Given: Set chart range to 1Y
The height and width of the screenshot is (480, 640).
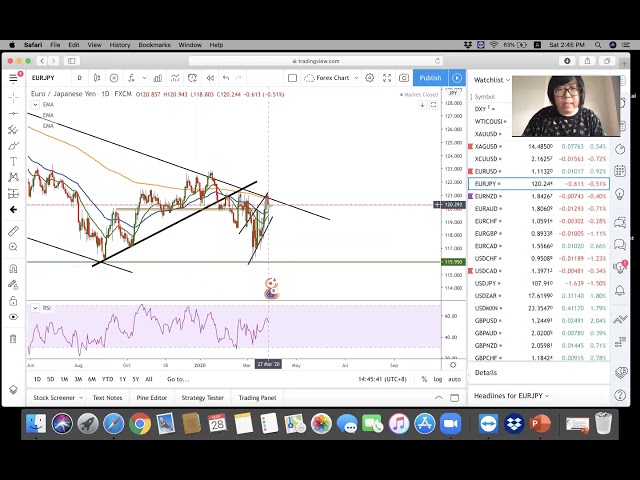Looking at the screenshot, I should 122,379.
